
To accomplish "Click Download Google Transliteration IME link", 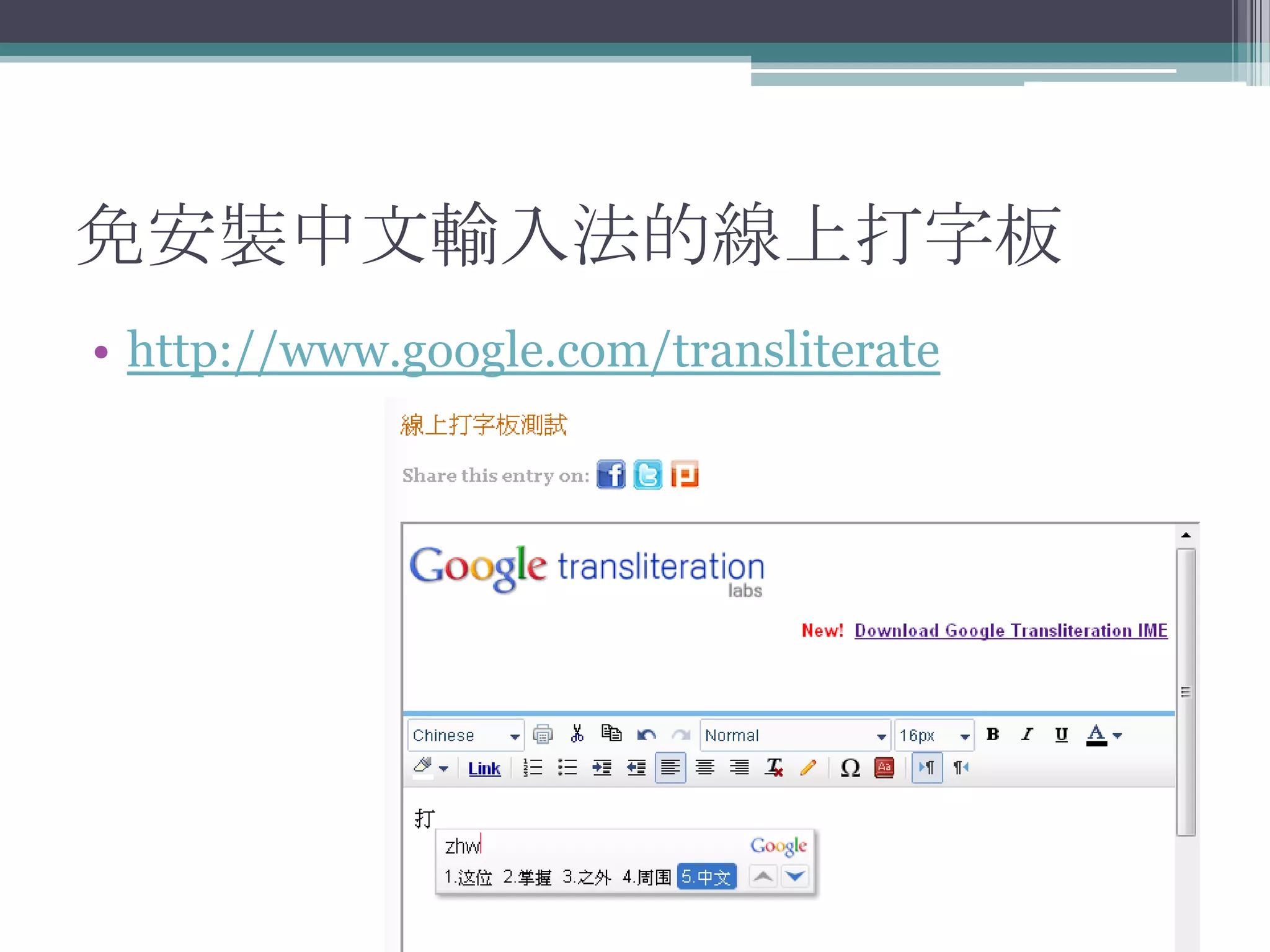I will pyautogui.click(x=1011, y=630).
